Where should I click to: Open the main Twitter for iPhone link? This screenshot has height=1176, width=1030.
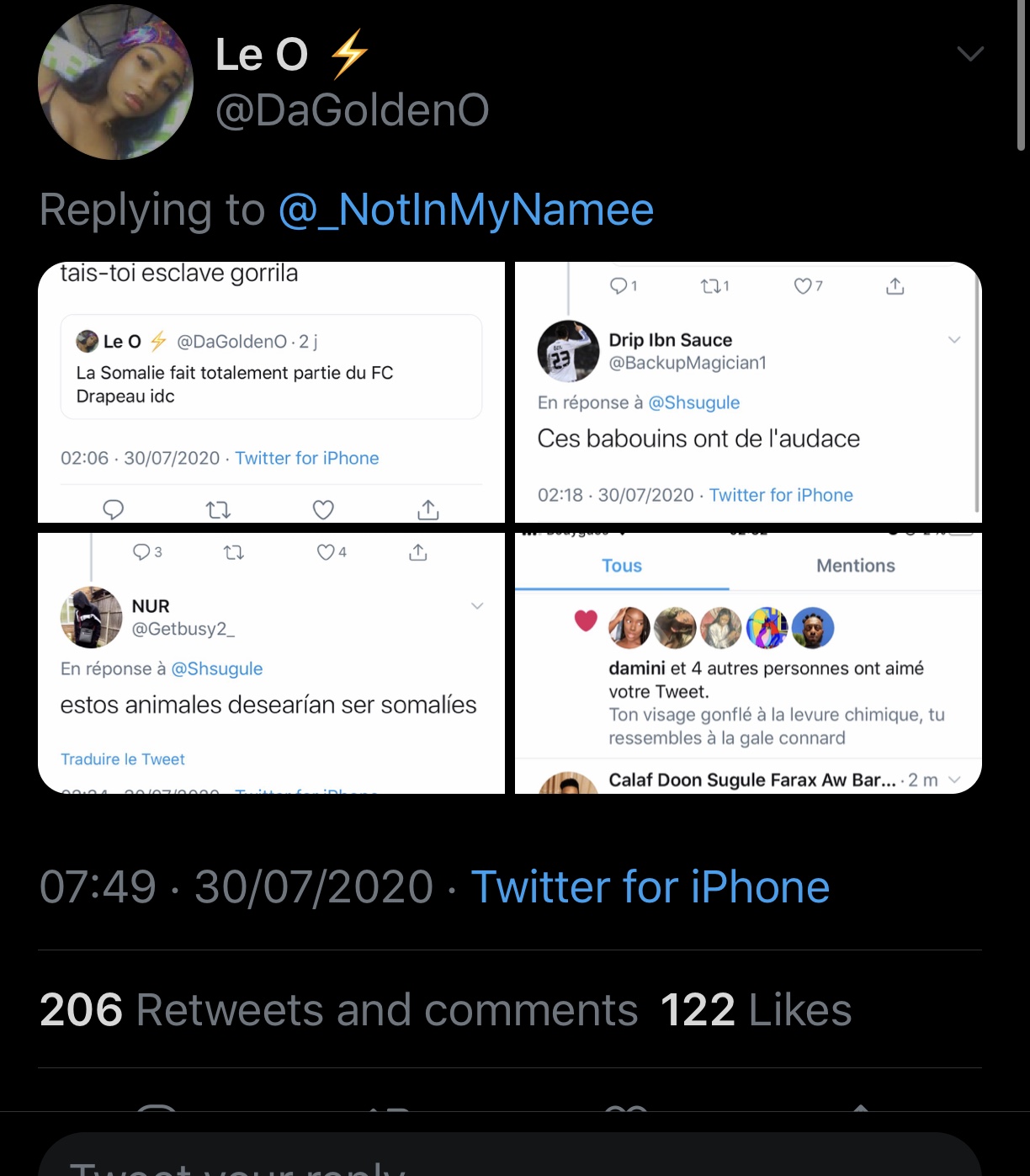[x=650, y=887]
